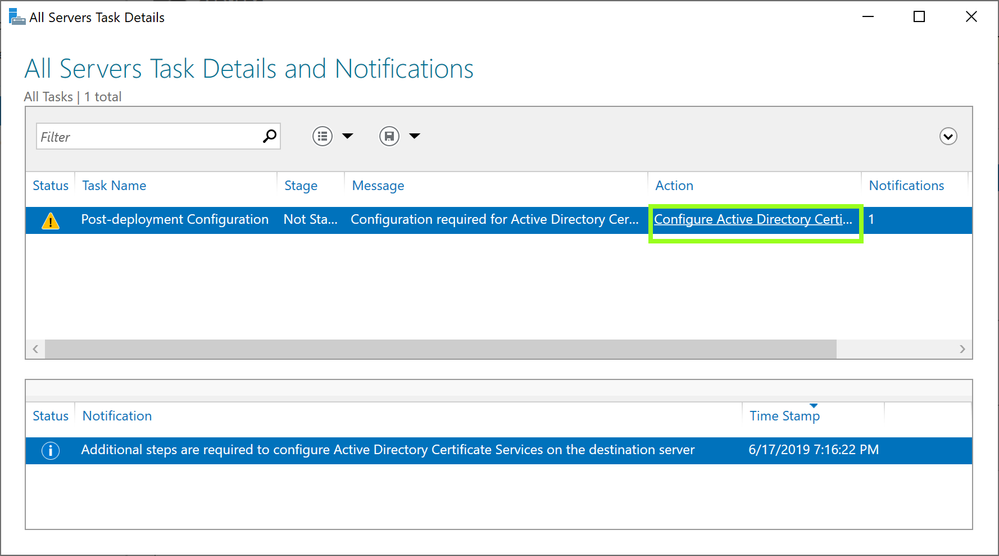Sort tasks by Task Name column
Image resolution: width=999 pixels, height=556 pixels.
[x=114, y=185]
